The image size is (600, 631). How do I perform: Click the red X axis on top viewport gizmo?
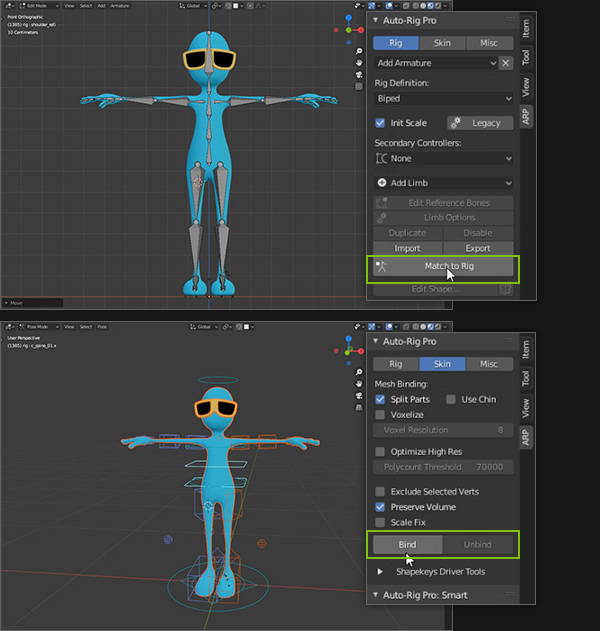361,30
